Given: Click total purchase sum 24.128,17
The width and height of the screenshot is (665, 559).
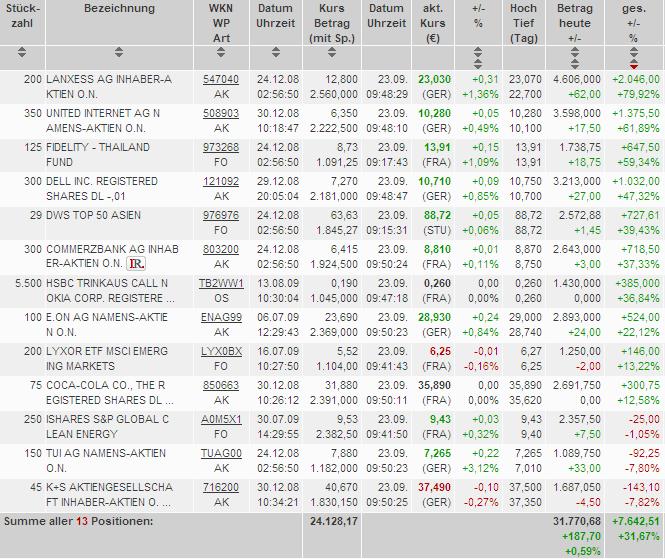Looking at the screenshot, I should tap(334, 521).
